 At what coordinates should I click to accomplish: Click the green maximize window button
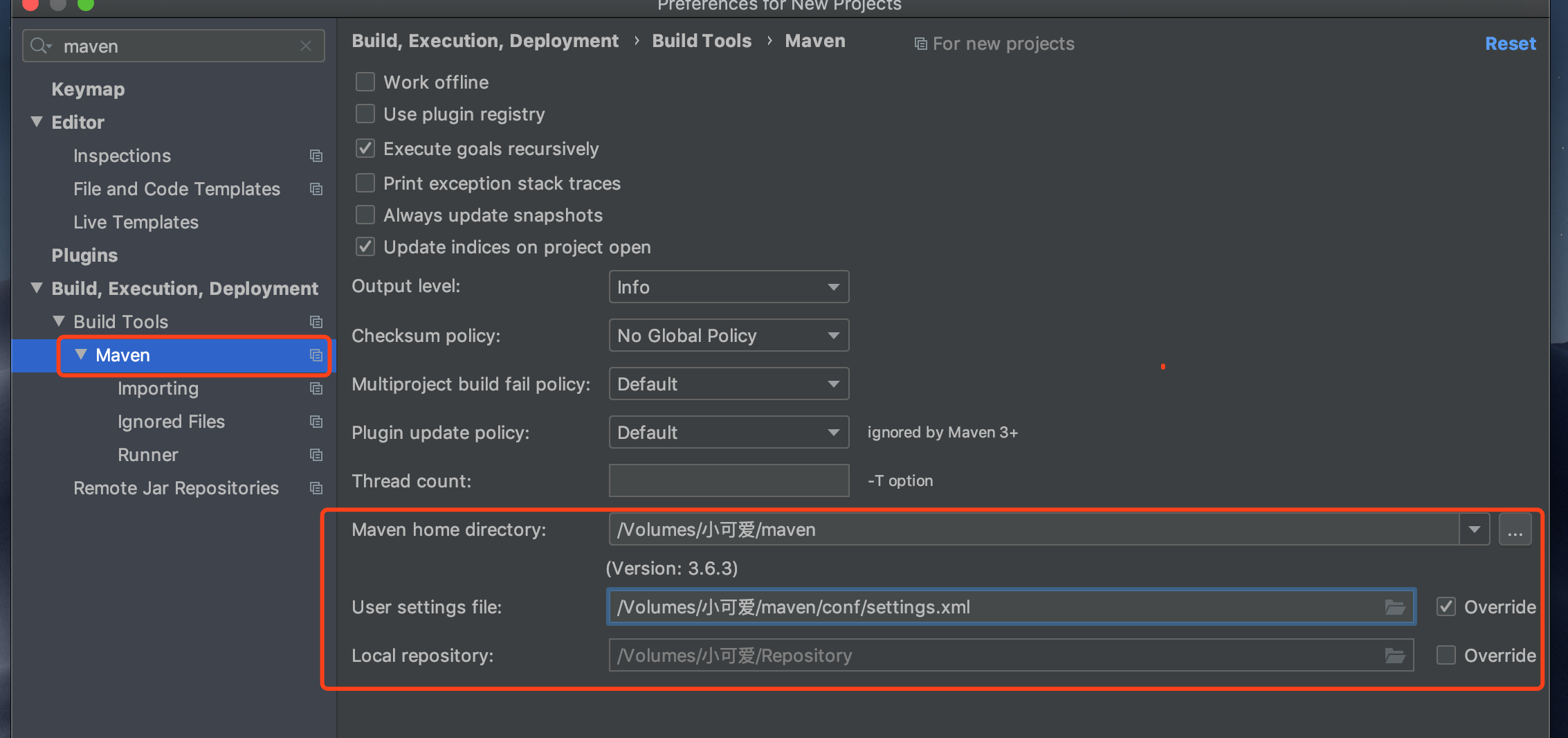(x=86, y=4)
